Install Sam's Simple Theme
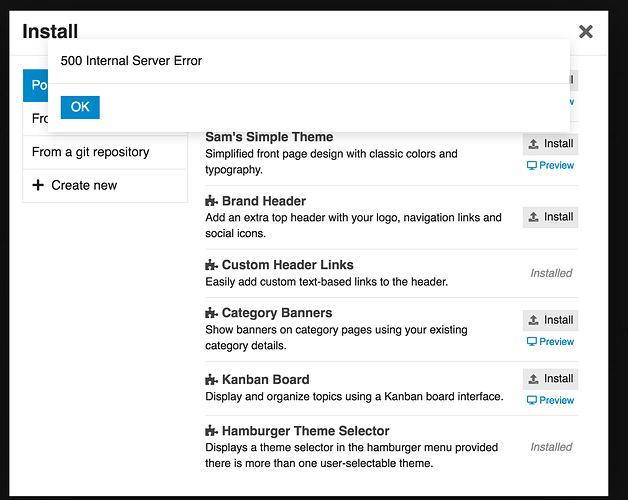Viewport: 628px width, 500px height. point(550,144)
